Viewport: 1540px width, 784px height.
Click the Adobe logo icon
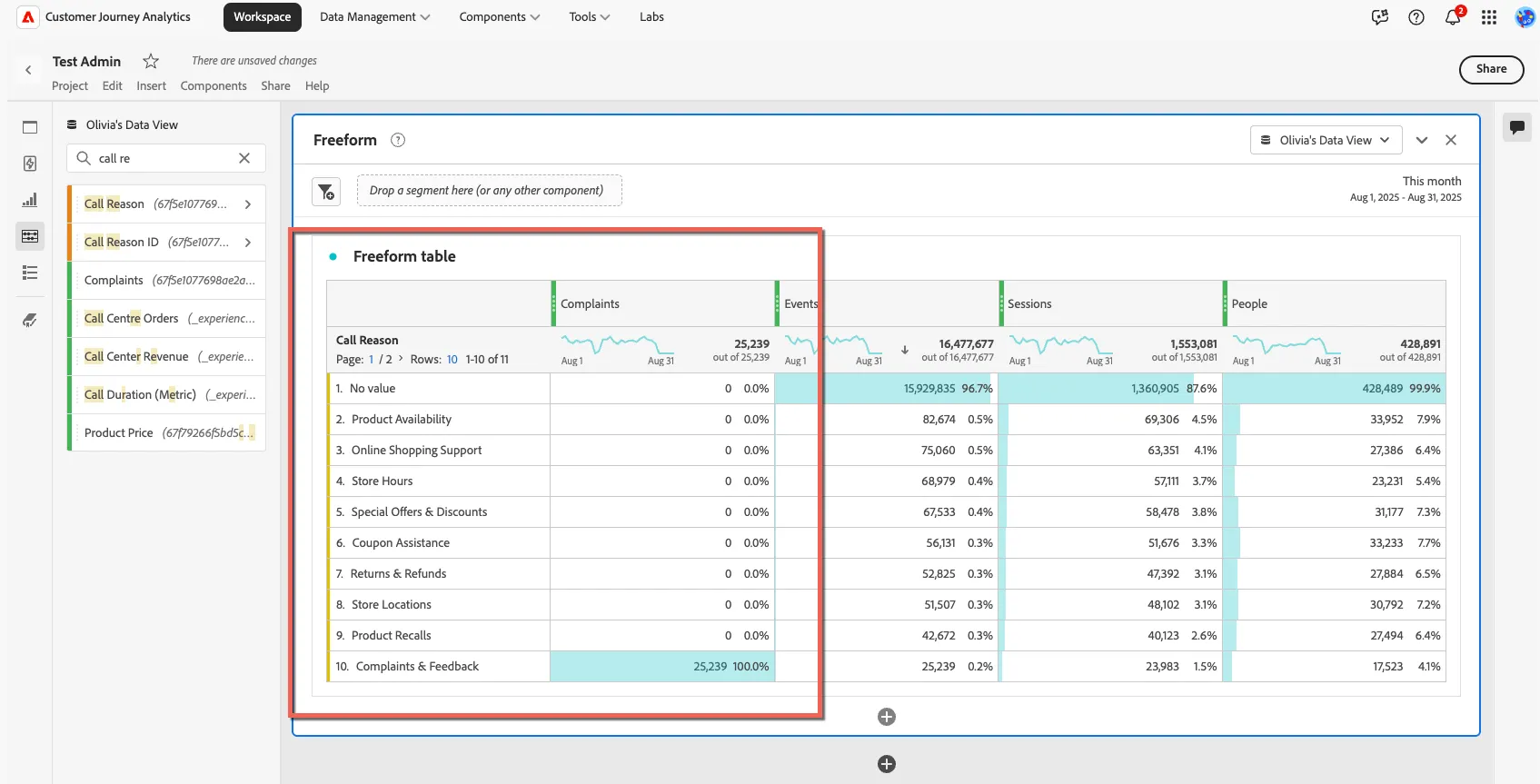pyautogui.click(x=28, y=17)
